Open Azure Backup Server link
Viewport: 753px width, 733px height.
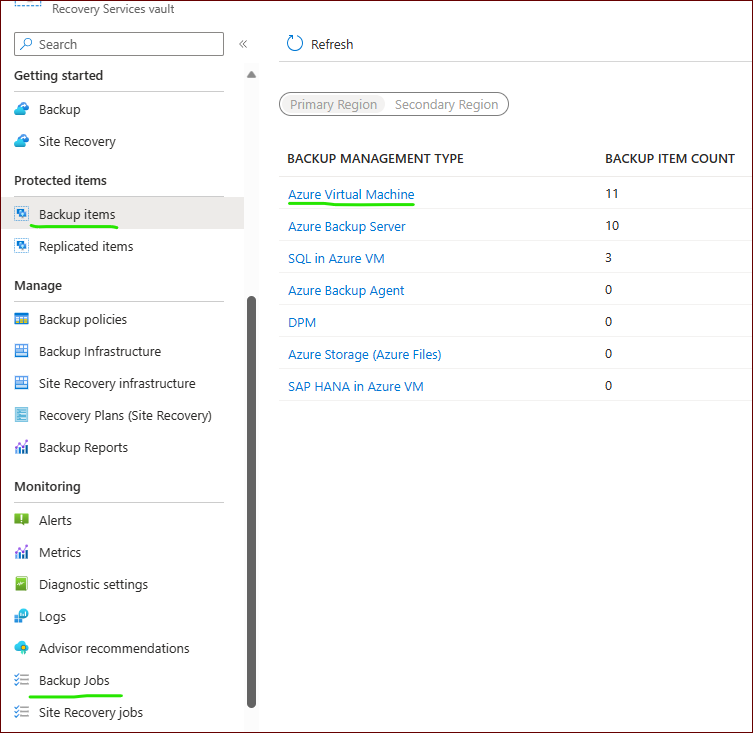click(347, 227)
